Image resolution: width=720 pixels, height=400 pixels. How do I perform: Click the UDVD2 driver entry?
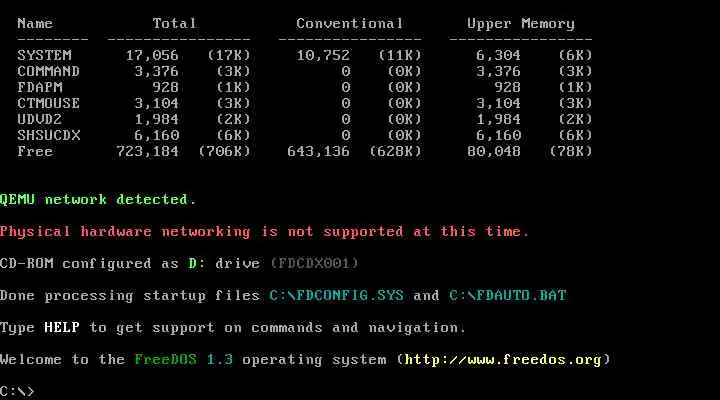click(x=39, y=120)
